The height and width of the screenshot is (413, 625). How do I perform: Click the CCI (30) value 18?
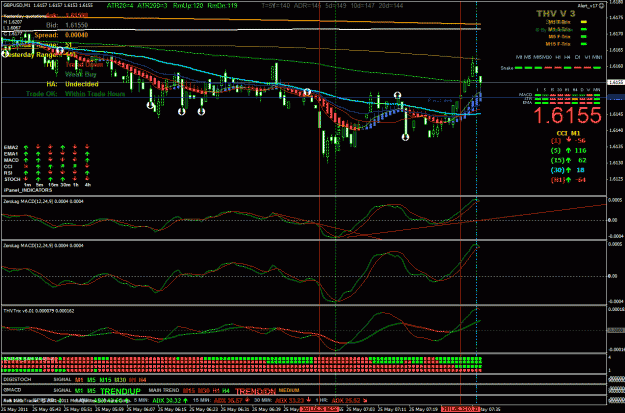pyautogui.click(x=581, y=170)
